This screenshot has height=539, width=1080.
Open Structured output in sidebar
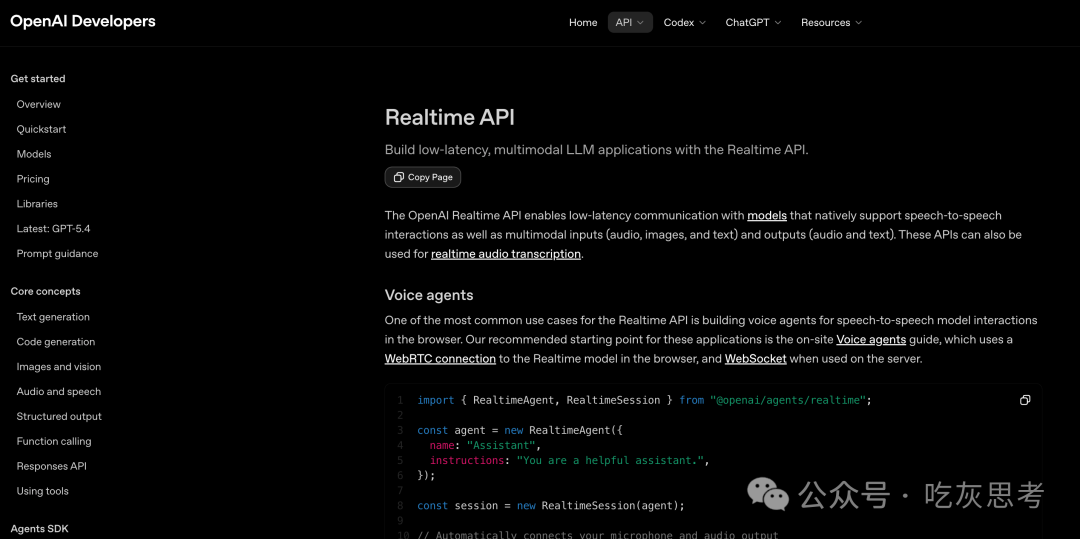coord(59,416)
